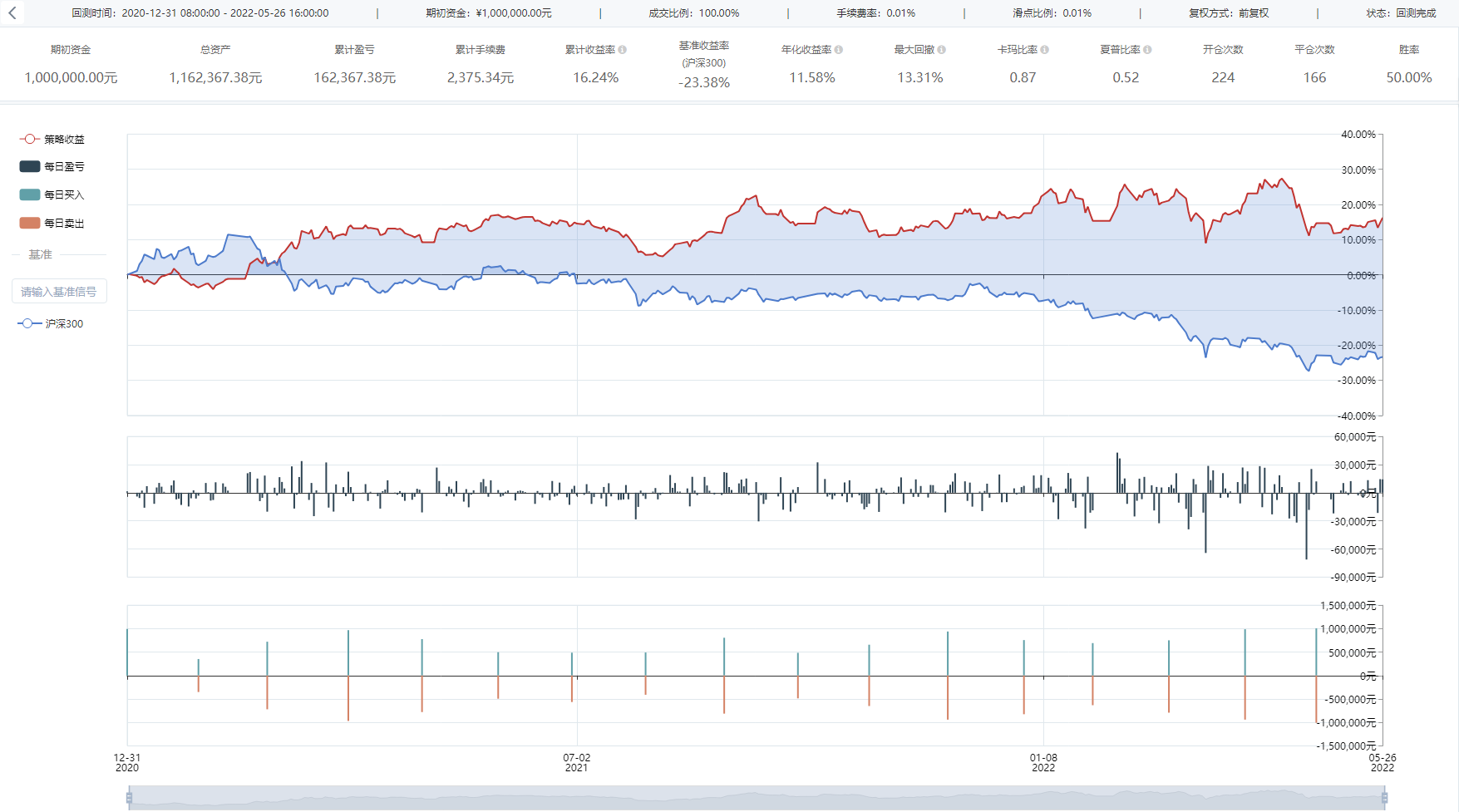Click the 40.00% axis label on return chart
The width and height of the screenshot is (1459, 812).
click(x=1358, y=134)
